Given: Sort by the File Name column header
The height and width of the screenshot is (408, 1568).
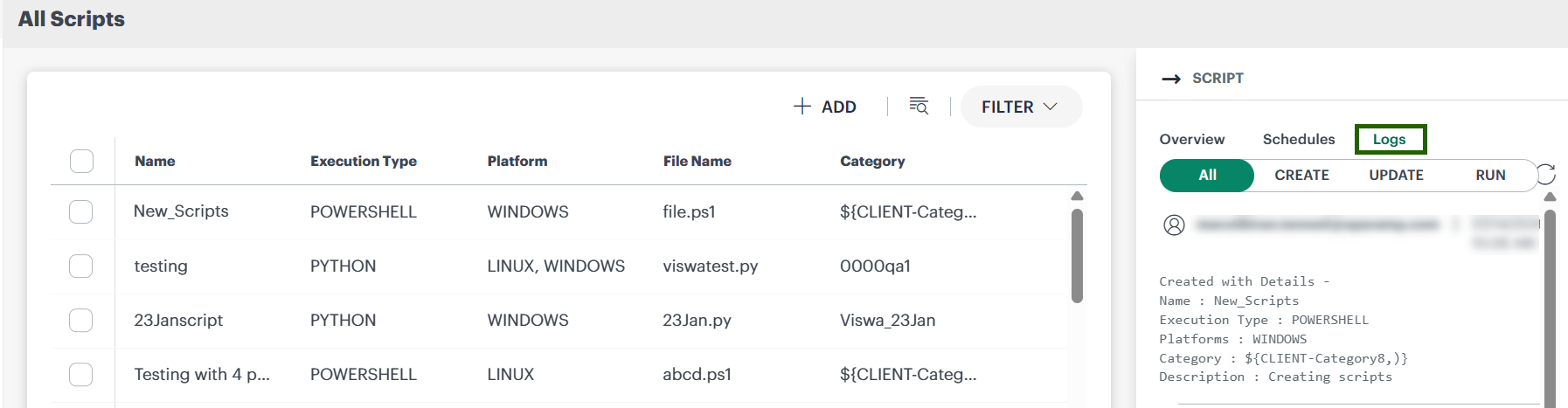Looking at the screenshot, I should pyautogui.click(x=697, y=161).
